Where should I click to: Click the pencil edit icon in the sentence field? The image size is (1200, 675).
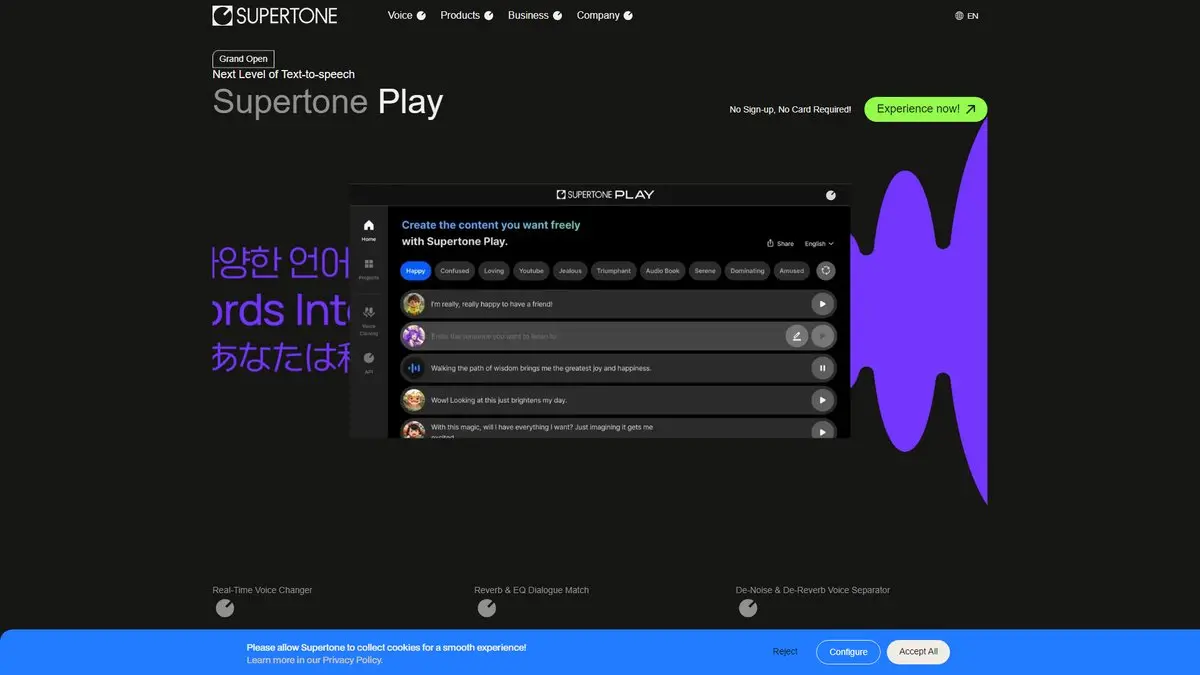point(796,336)
